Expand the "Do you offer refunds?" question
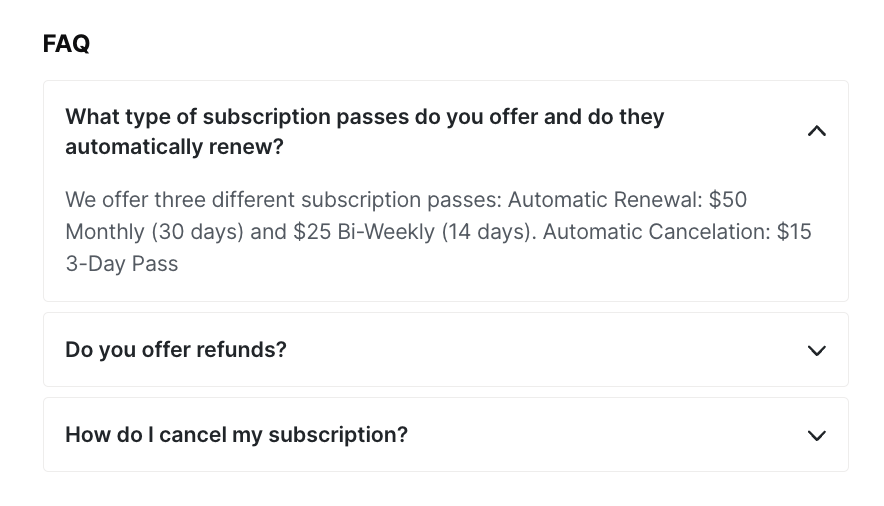 coord(176,350)
